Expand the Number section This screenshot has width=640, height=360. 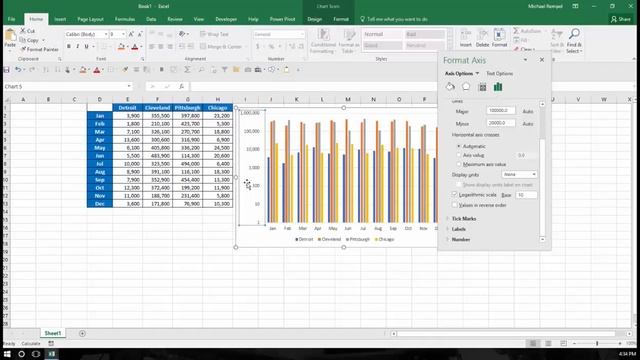point(461,240)
